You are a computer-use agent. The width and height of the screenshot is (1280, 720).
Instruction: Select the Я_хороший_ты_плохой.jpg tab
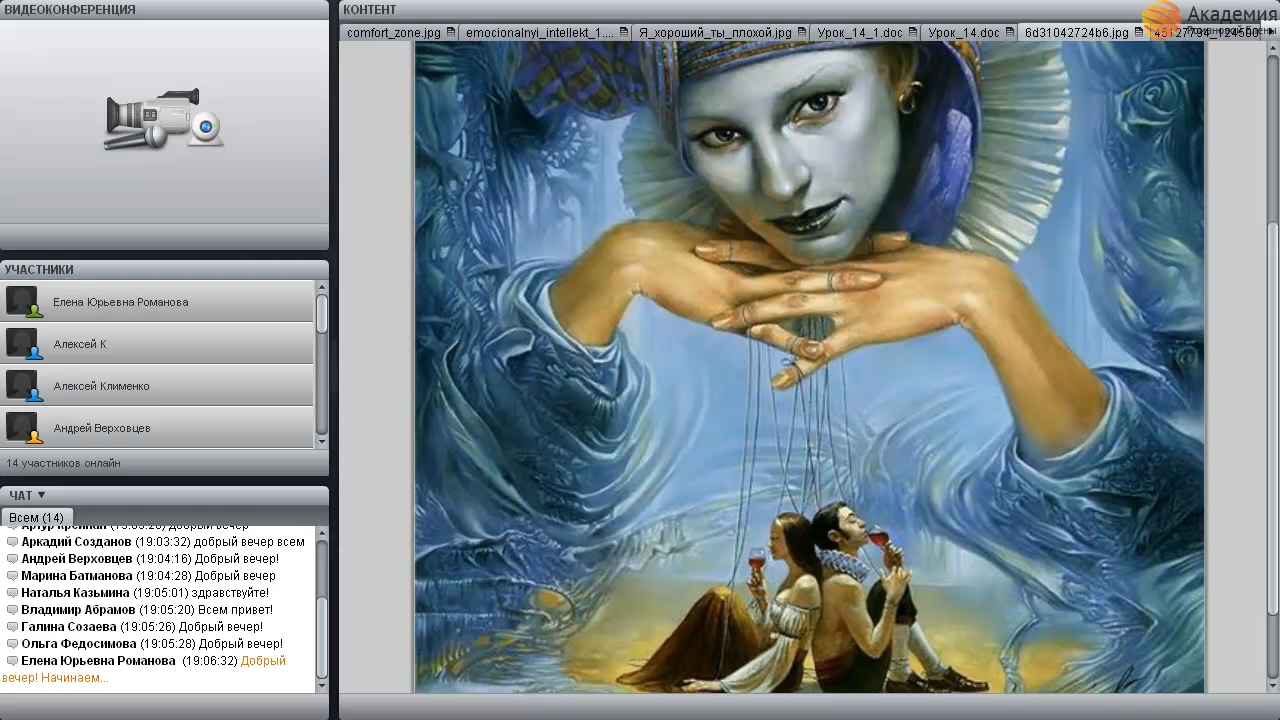[721, 33]
